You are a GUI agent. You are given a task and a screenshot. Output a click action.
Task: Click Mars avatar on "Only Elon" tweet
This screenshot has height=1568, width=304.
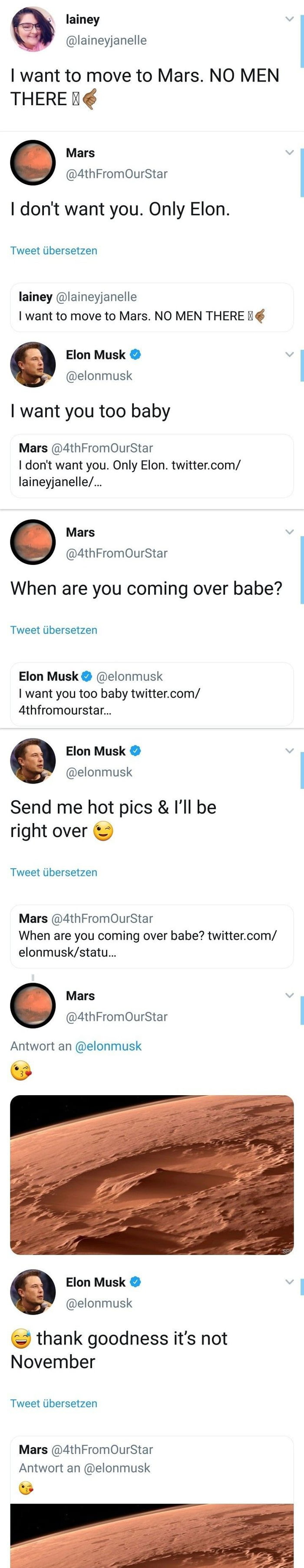(33, 163)
